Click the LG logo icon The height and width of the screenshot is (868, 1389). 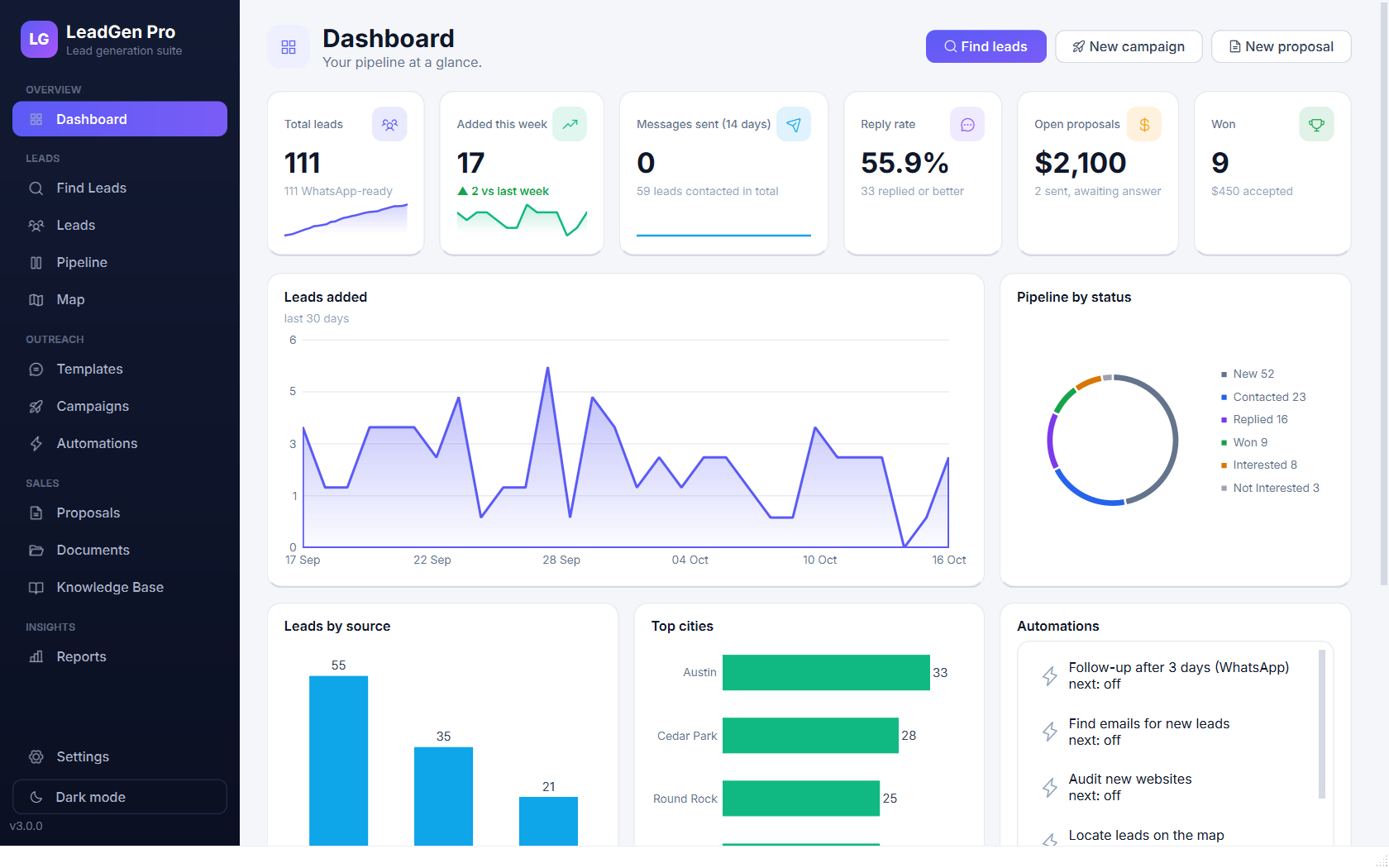39,40
